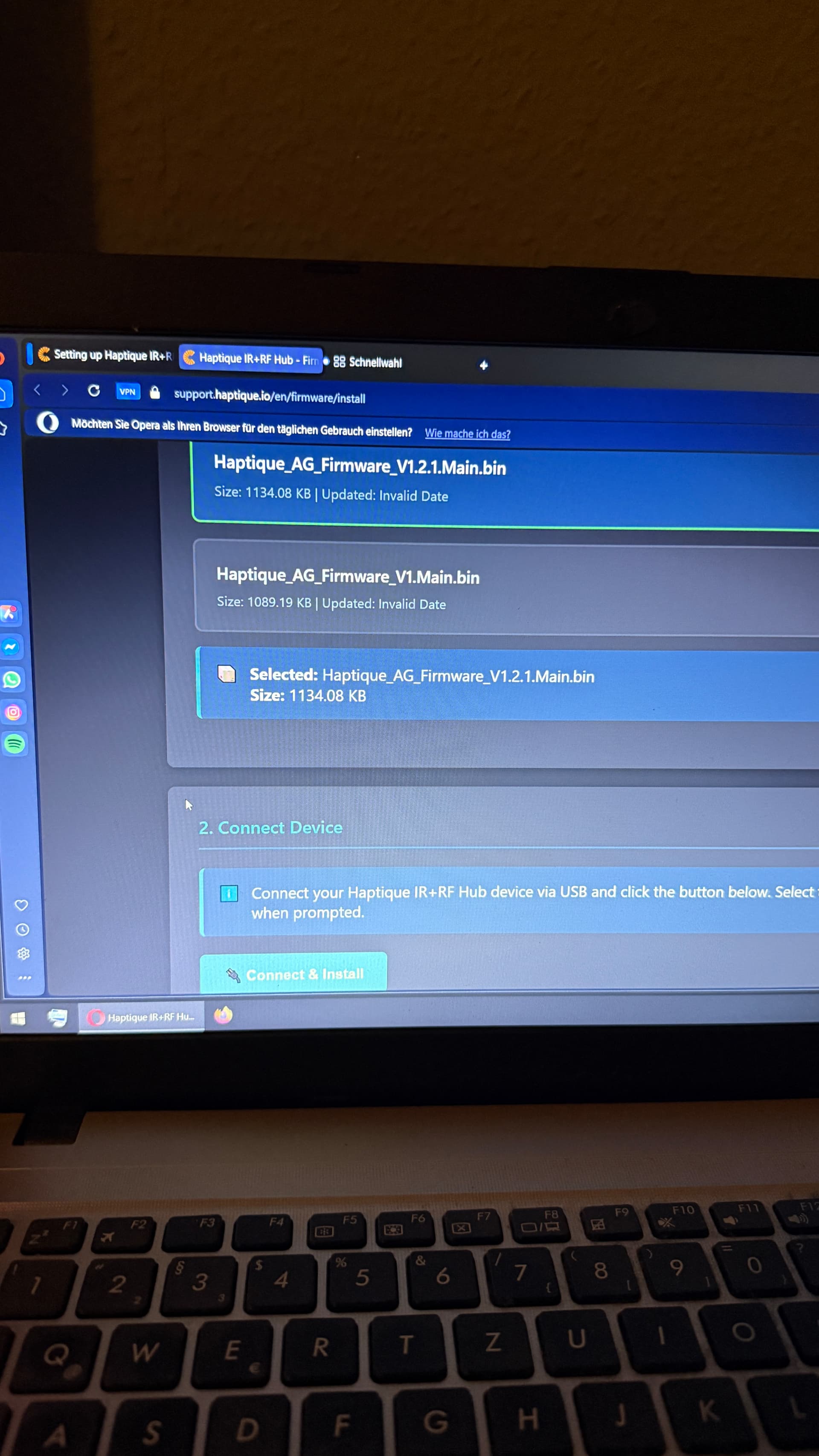819x1456 pixels.
Task: Click the reload page icon
Action: (94, 391)
